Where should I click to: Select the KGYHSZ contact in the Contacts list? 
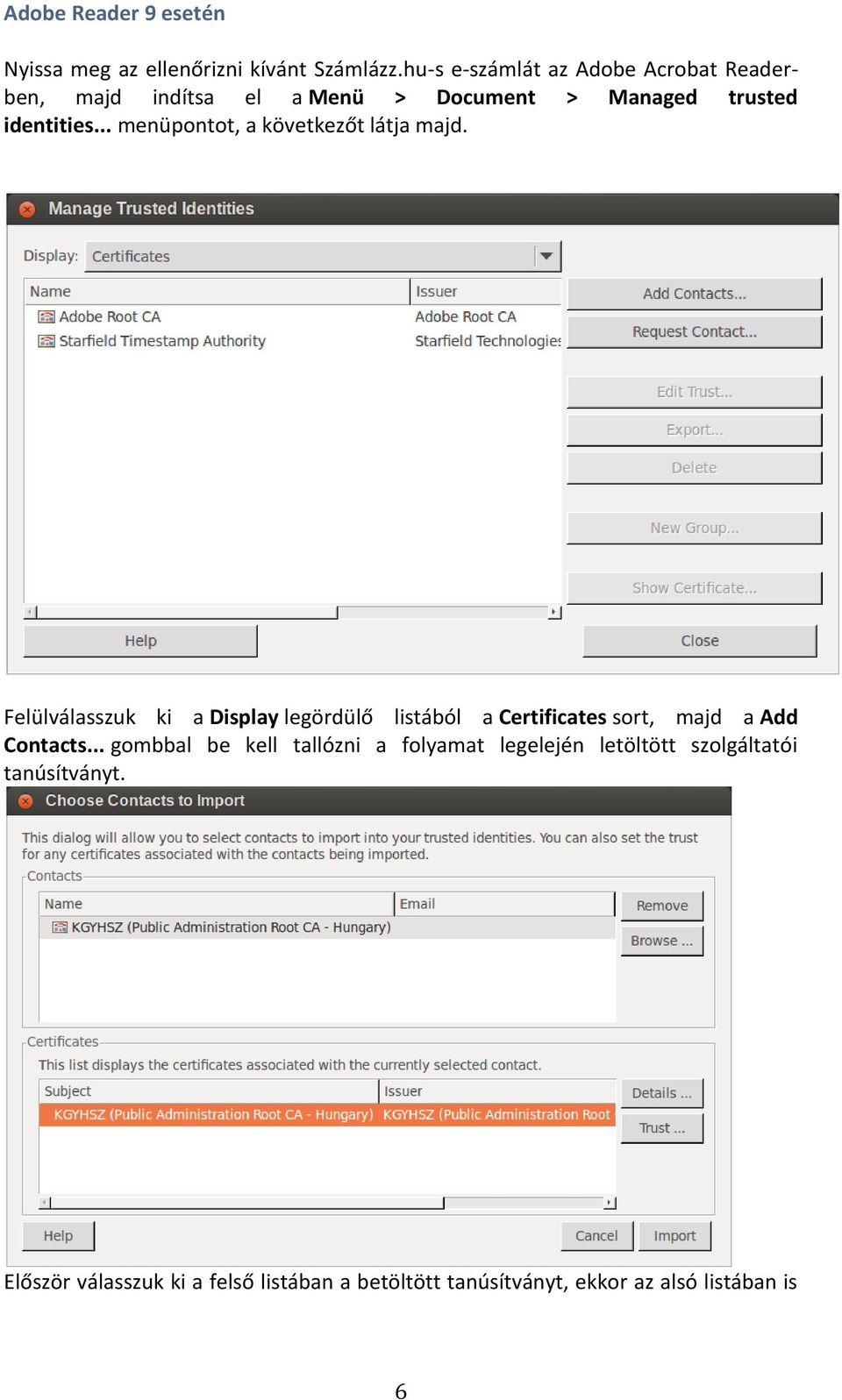pyautogui.click(x=327, y=927)
